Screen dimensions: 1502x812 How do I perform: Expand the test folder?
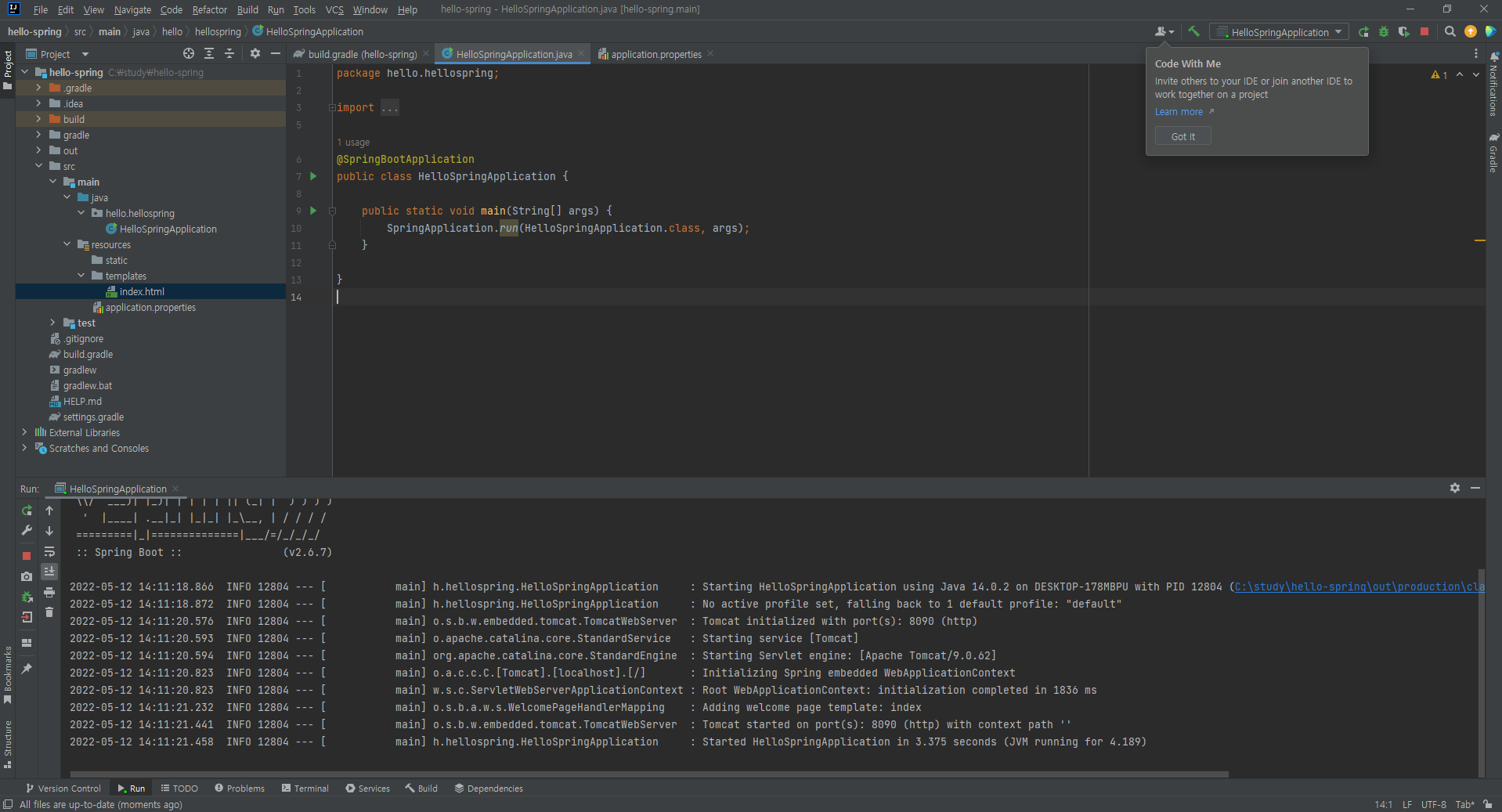pos(52,323)
